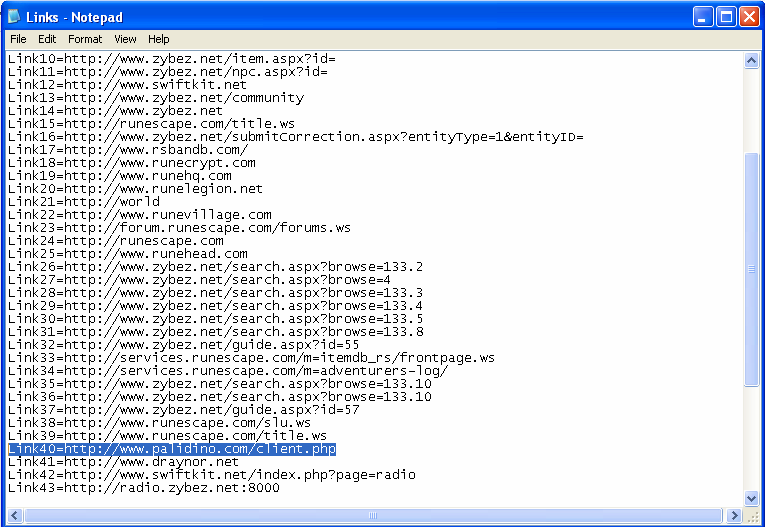The image size is (765, 527).
Task: Open the File menu
Action: (18, 39)
